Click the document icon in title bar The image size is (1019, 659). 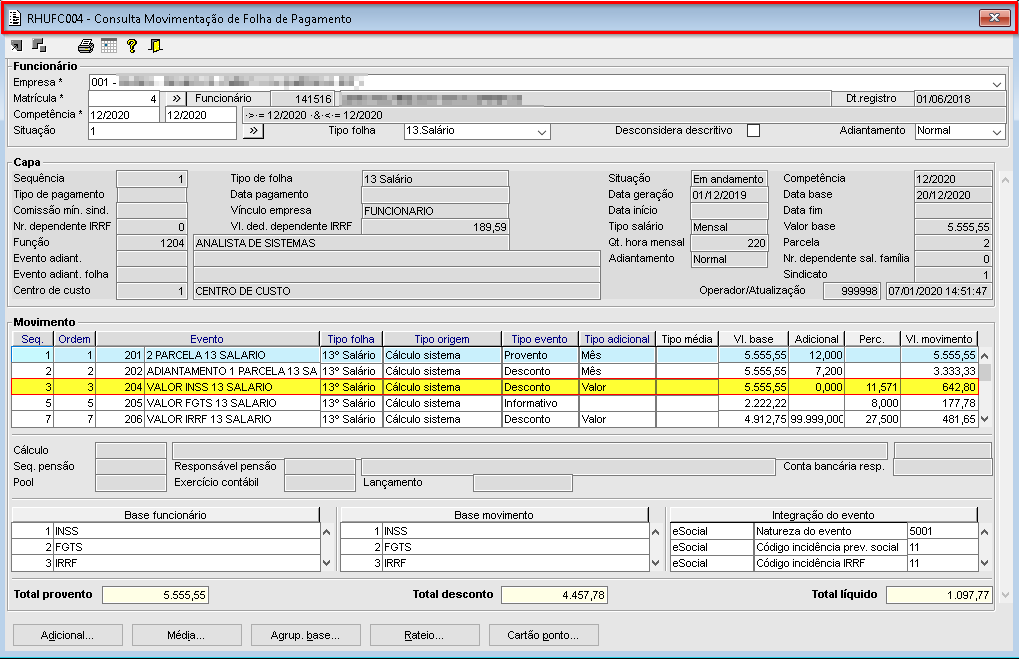click(x=14, y=18)
